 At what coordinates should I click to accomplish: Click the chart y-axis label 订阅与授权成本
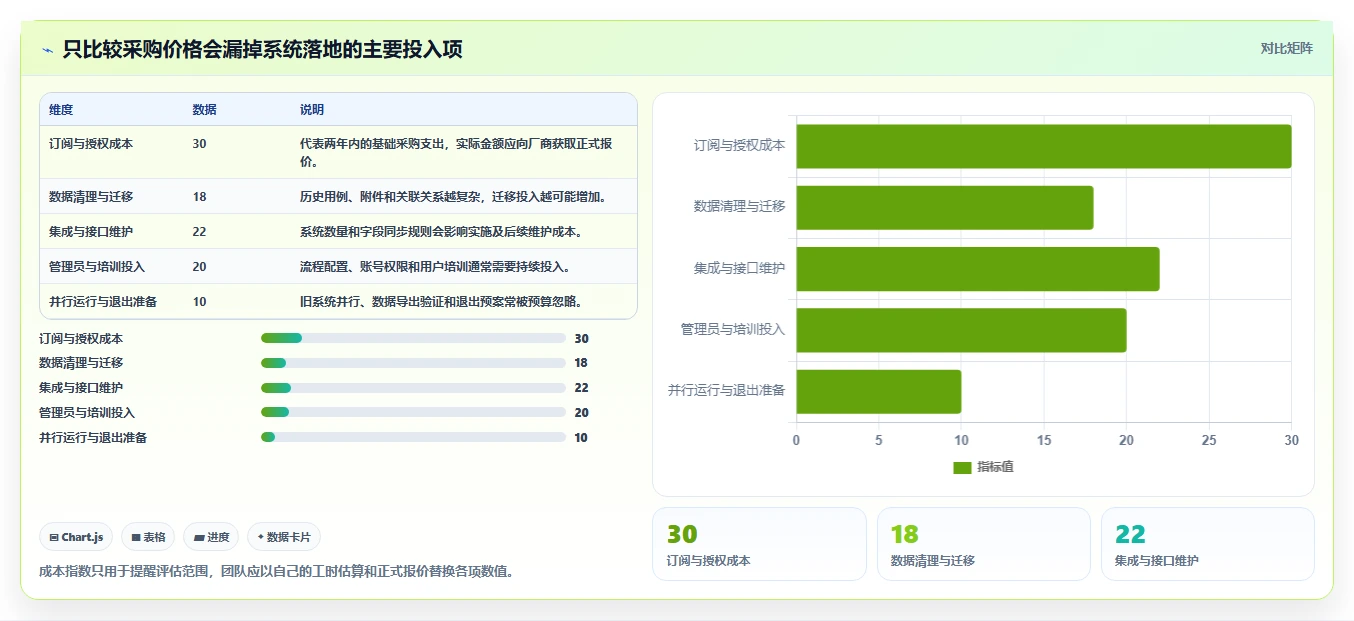tap(740, 146)
